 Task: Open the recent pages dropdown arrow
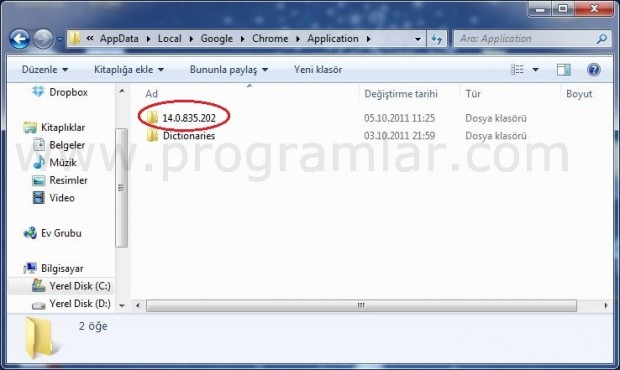click(x=60, y=40)
